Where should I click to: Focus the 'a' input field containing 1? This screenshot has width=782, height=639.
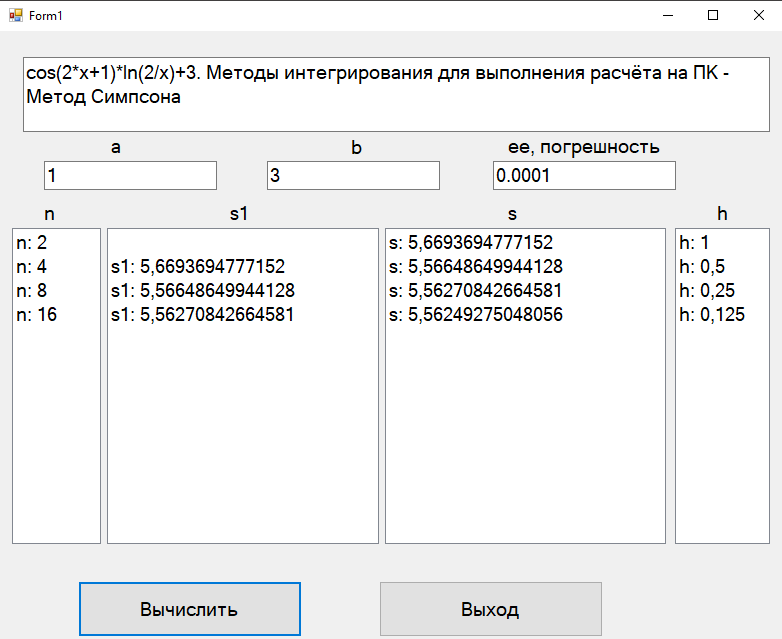point(130,176)
